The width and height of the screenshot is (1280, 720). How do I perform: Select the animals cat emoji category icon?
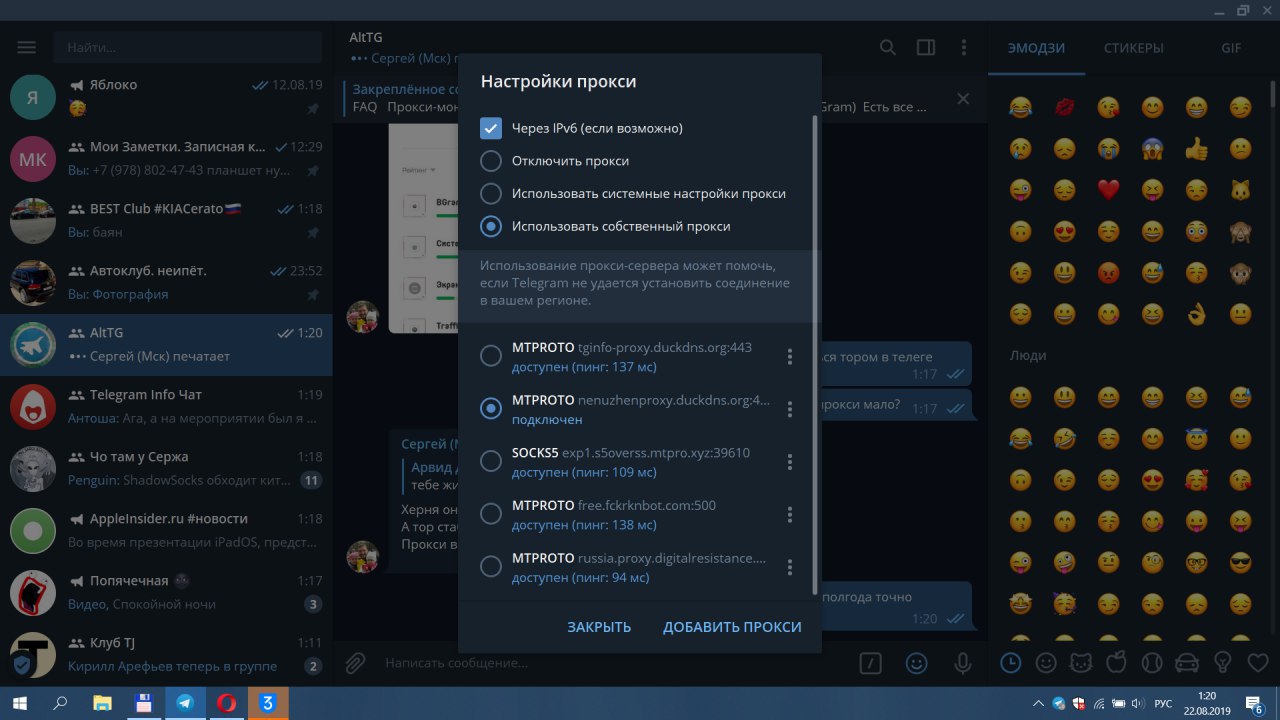(1081, 662)
